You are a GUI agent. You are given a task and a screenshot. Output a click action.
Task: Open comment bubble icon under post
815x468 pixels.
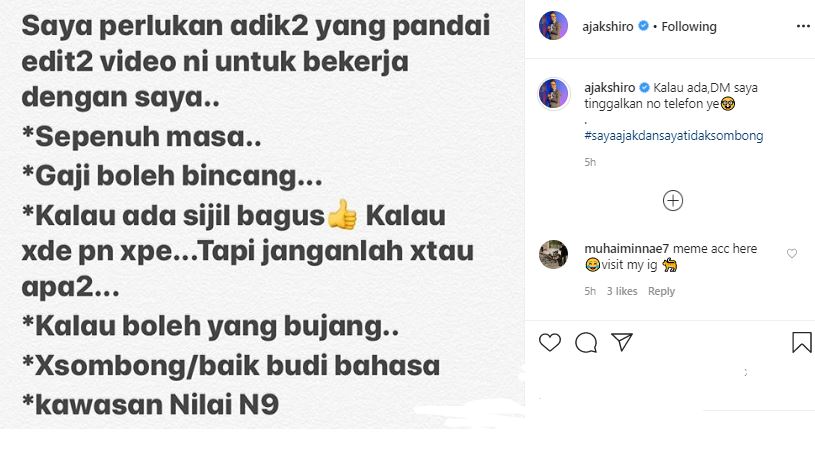point(586,343)
